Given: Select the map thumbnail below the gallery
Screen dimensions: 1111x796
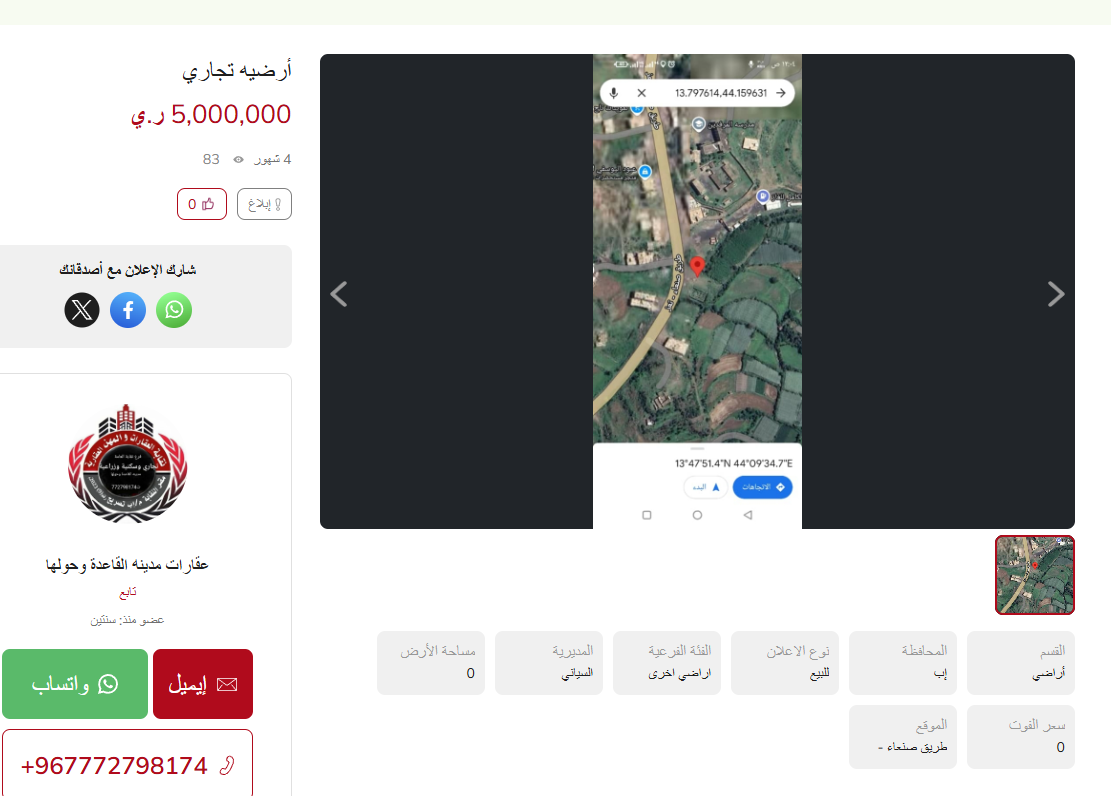Looking at the screenshot, I should (1034, 575).
